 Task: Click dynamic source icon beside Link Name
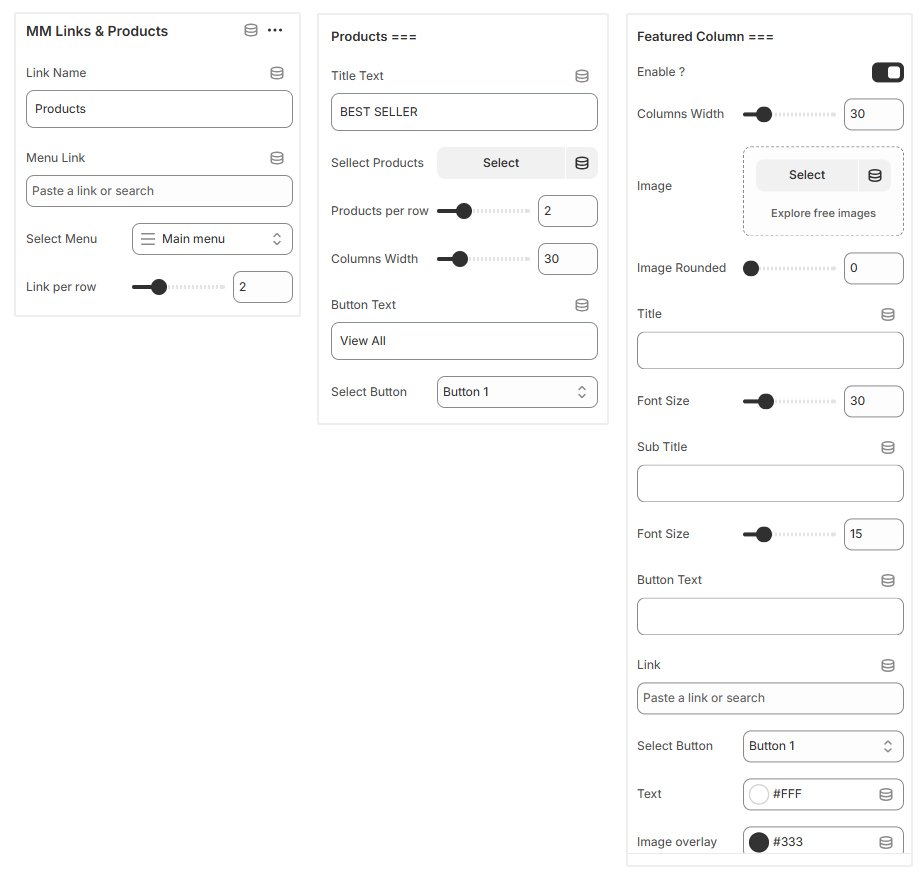pyautogui.click(x=277, y=73)
